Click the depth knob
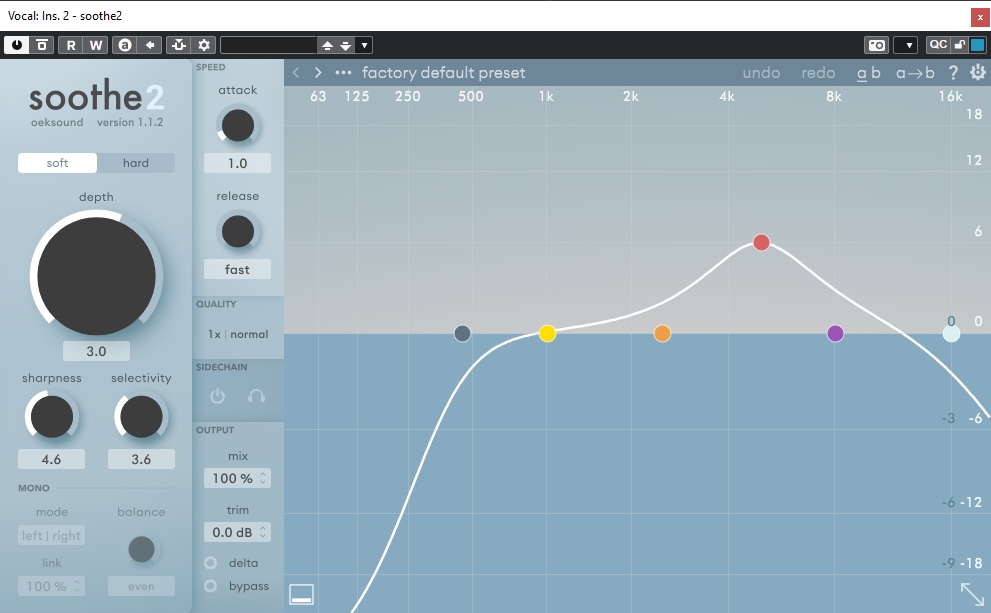The height and width of the screenshot is (613, 991). click(96, 274)
